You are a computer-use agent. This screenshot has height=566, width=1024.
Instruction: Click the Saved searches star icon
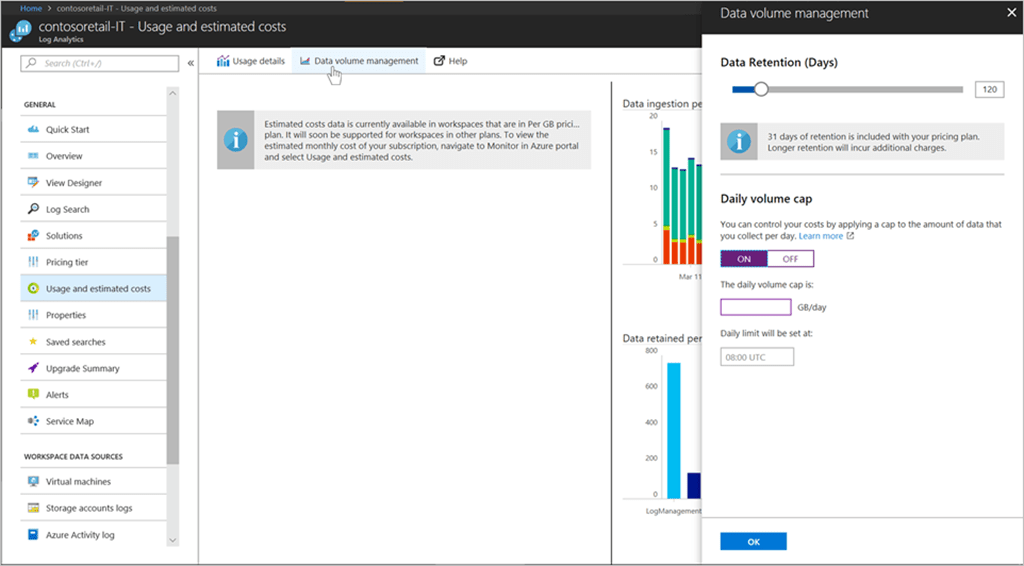tap(33, 341)
